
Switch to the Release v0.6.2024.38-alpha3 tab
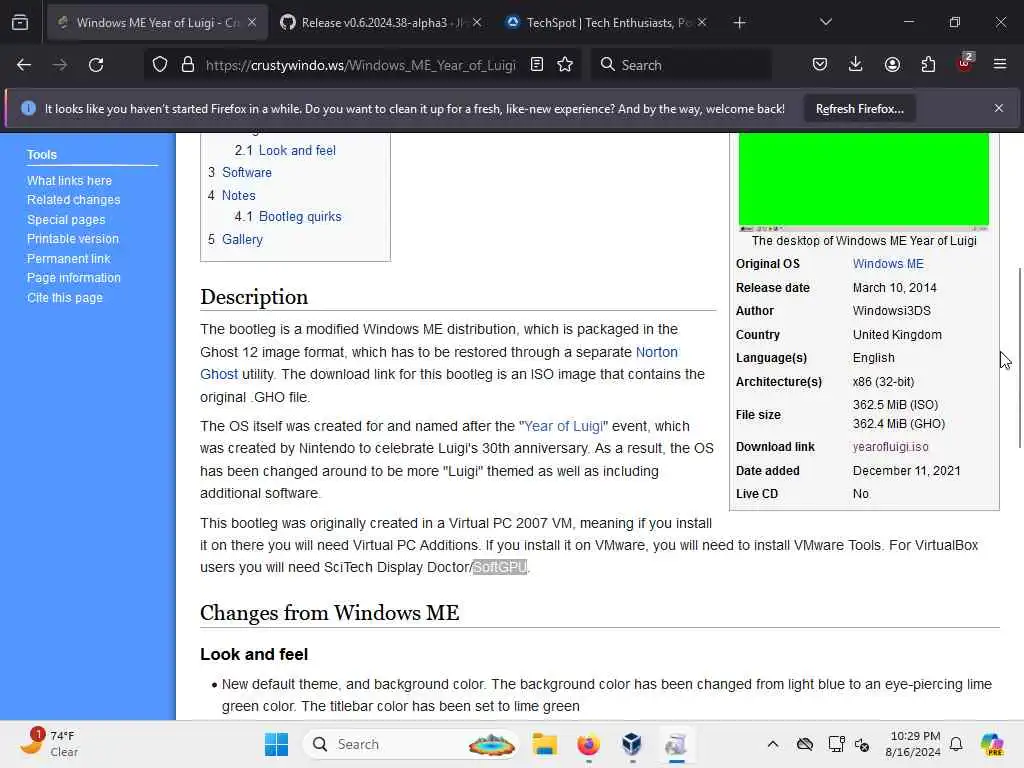pyautogui.click(x=381, y=23)
